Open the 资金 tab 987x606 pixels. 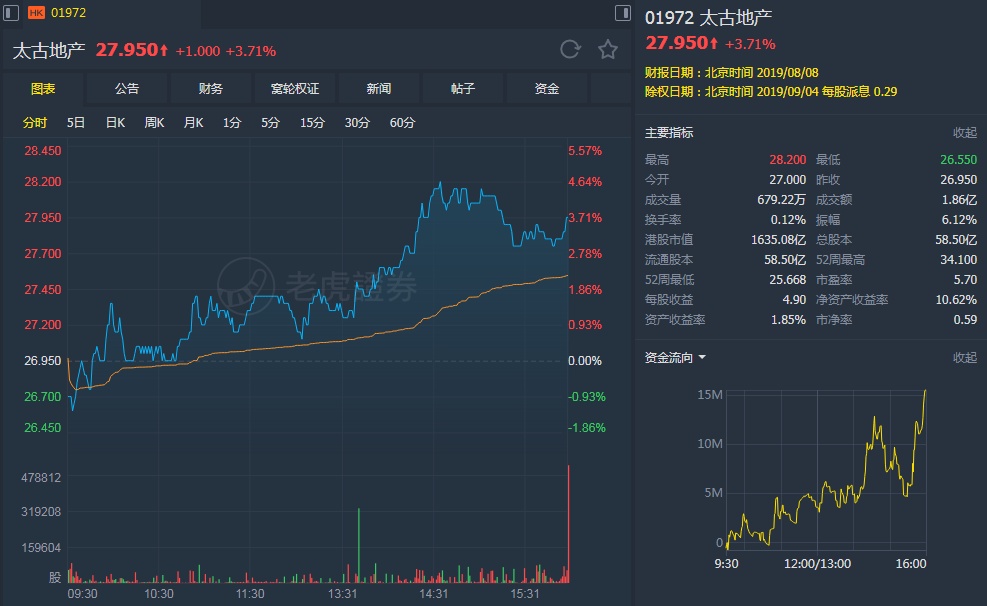click(x=547, y=89)
